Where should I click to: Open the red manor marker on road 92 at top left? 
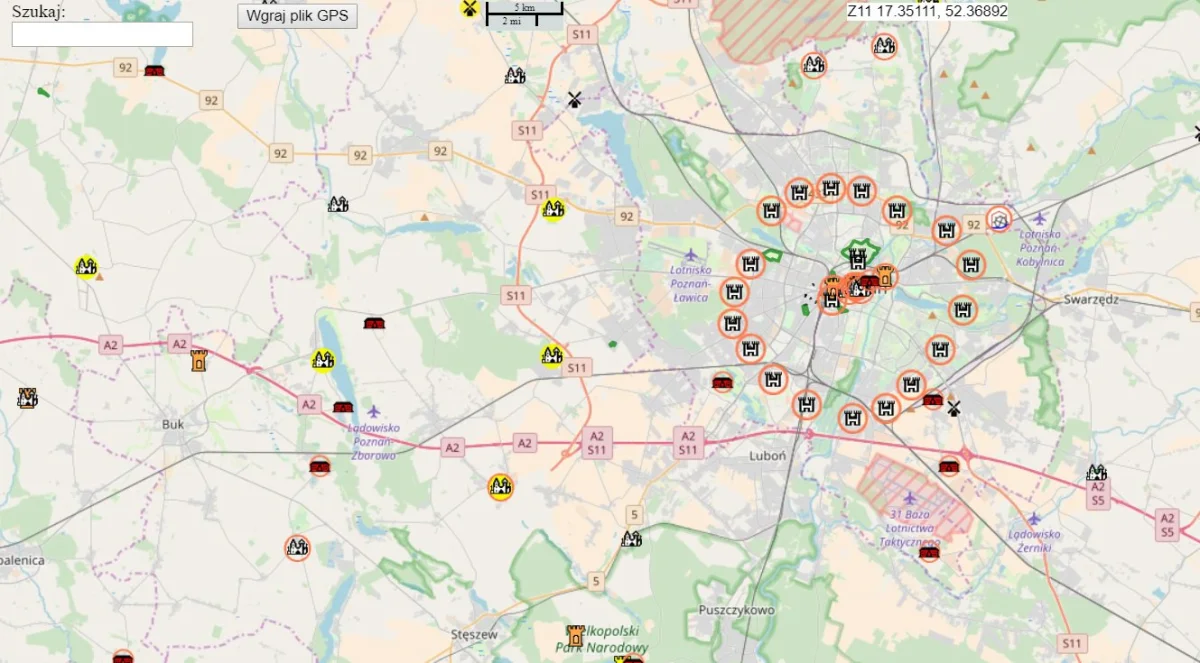[154, 71]
